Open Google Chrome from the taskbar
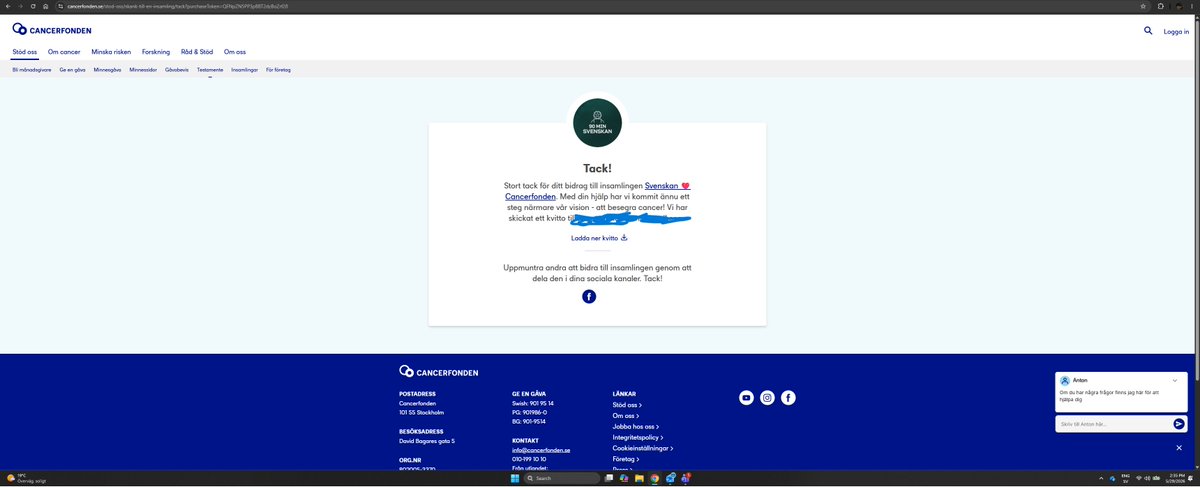Viewport: 1200px width, 487px height. (655, 478)
